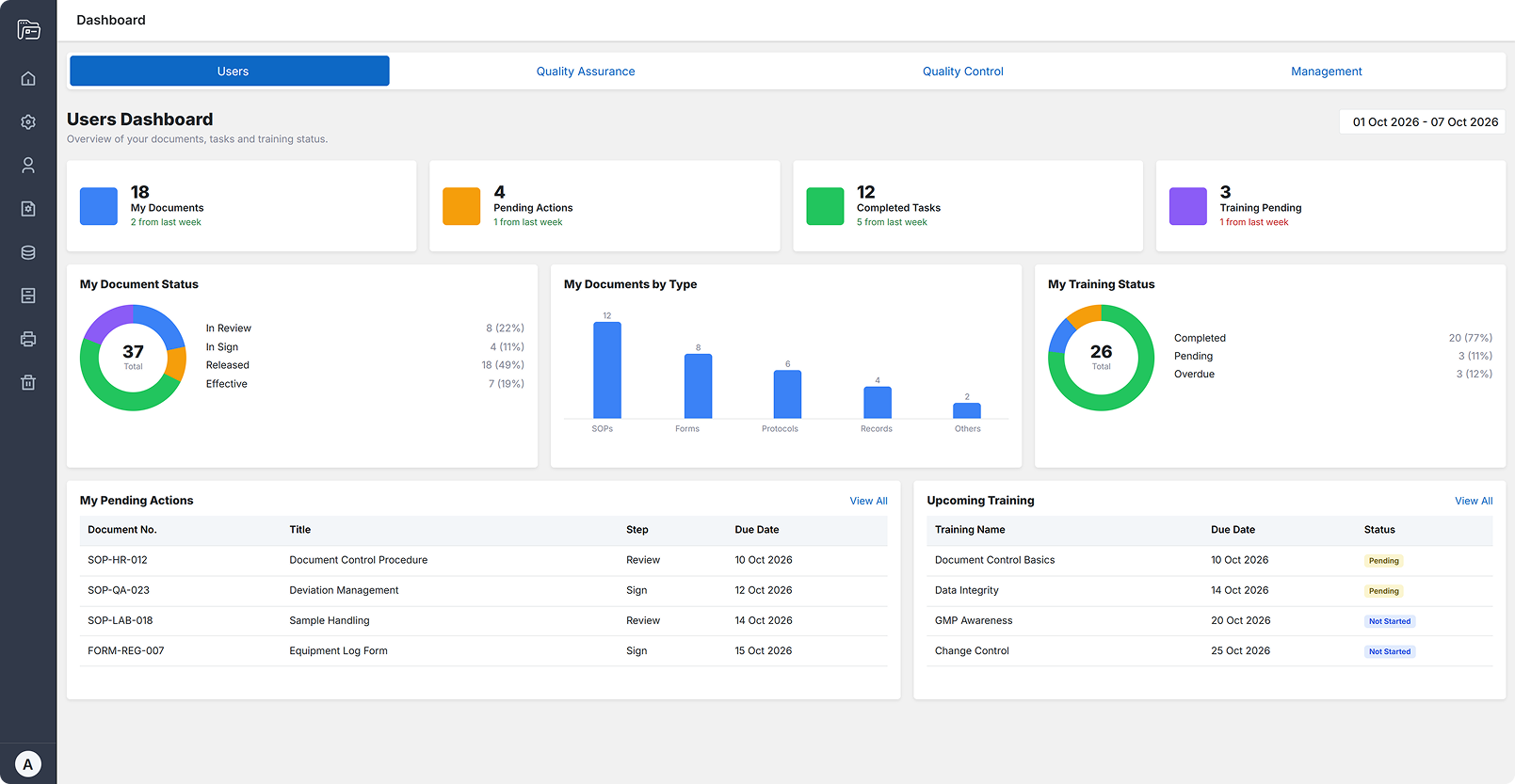The width and height of the screenshot is (1515, 784).
Task: Click the green Completed Tasks card icon
Action: tap(825, 206)
